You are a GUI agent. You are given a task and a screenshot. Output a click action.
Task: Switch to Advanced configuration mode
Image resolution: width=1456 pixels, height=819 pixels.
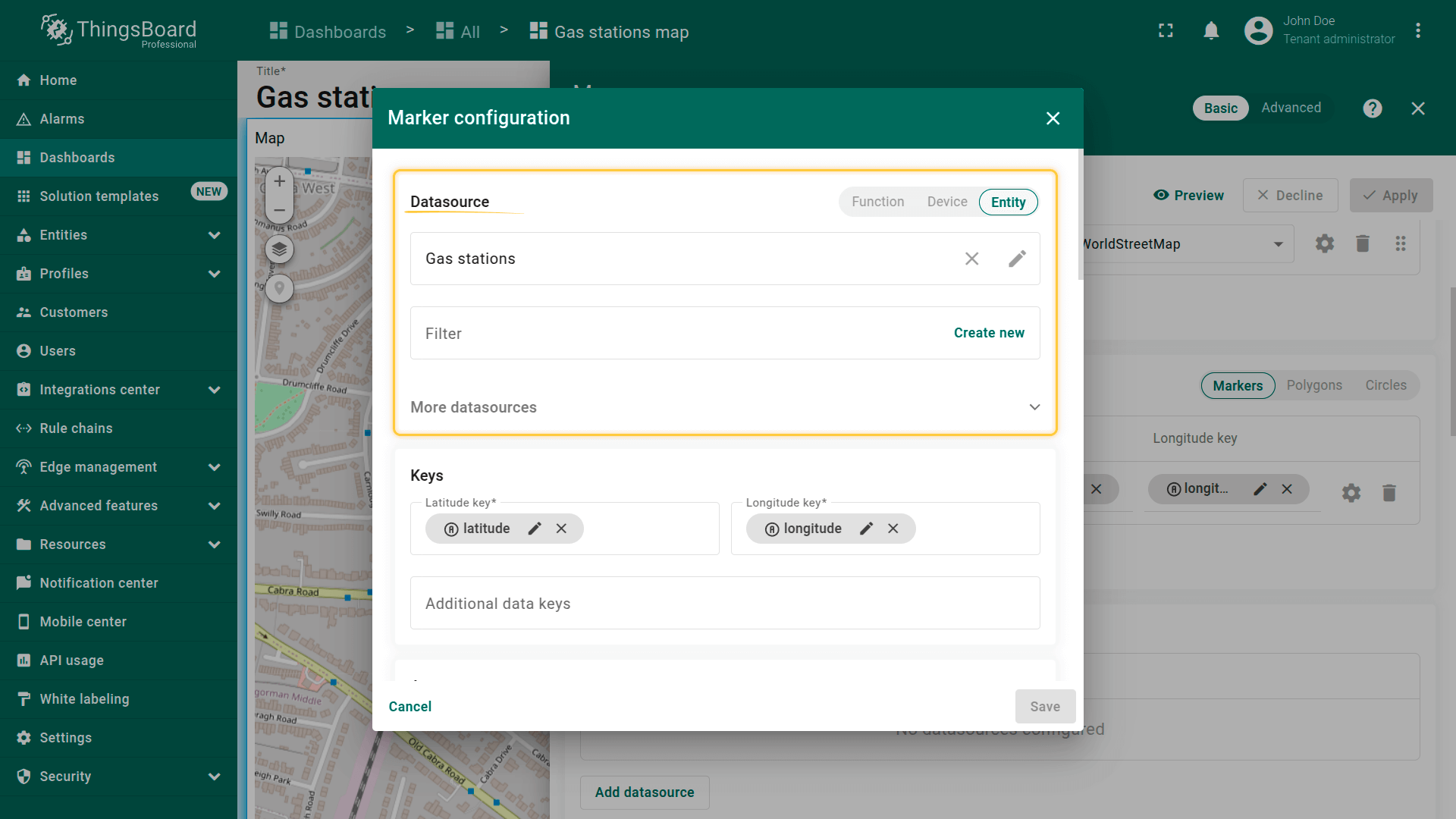(x=1291, y=108)
